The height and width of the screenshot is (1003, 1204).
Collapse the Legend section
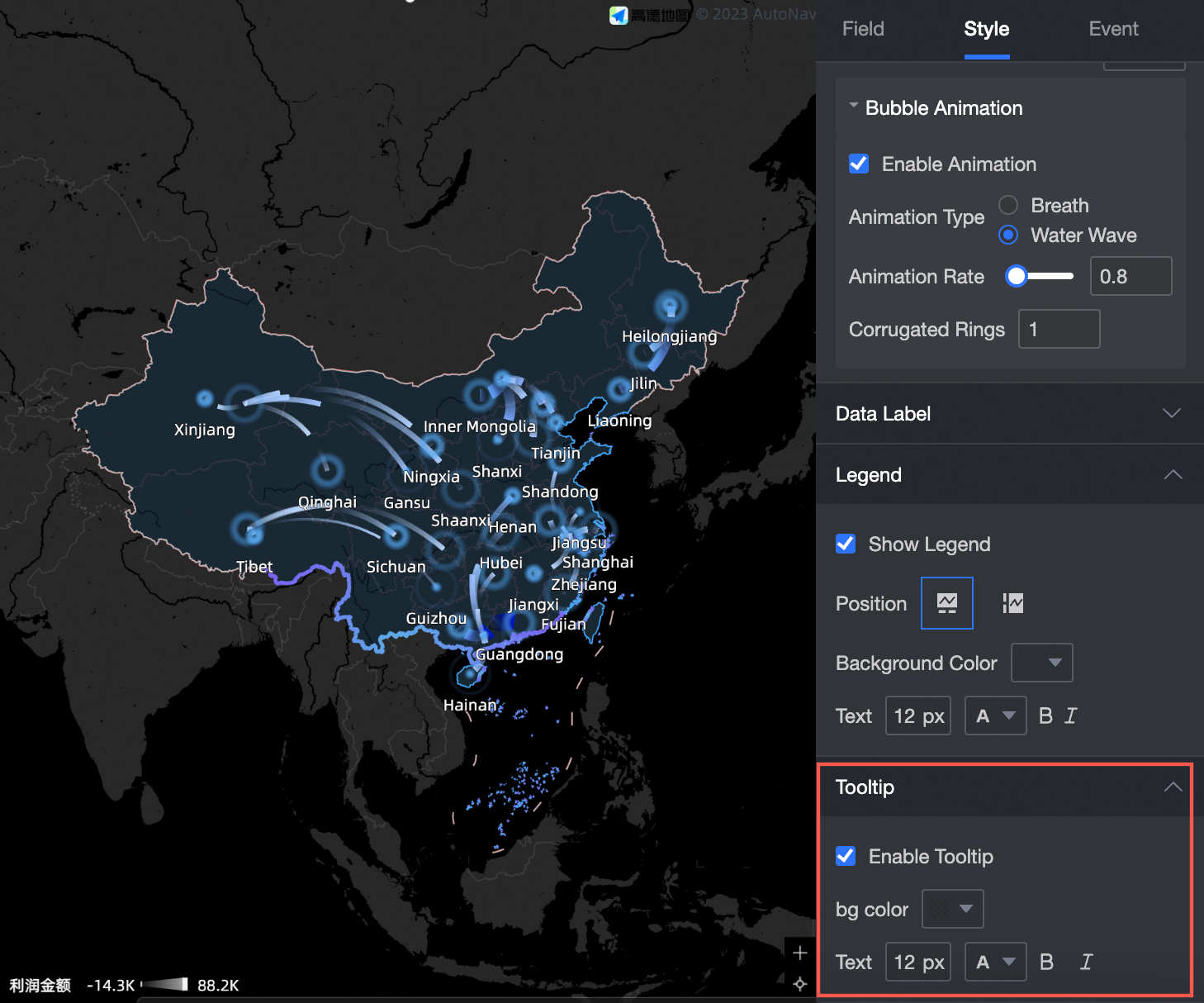point(1172,475)
